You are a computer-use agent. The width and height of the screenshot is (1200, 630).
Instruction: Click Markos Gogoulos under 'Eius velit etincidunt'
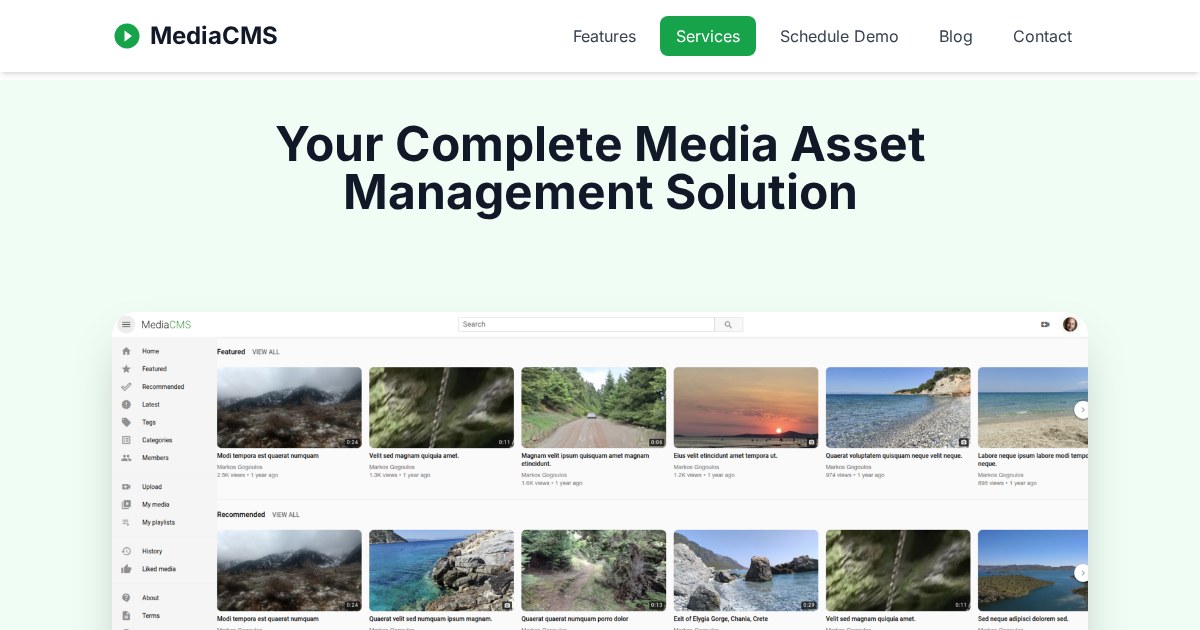coord(696,467)
